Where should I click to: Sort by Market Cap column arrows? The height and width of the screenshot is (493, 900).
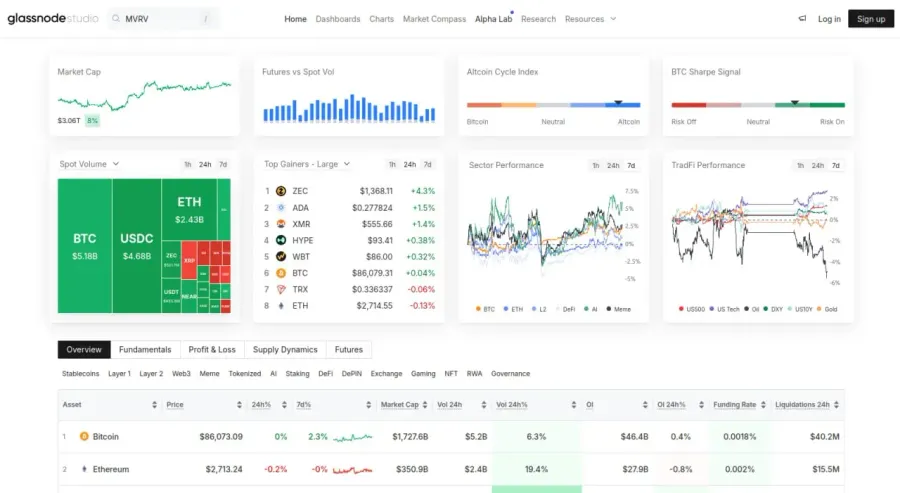[425, 405]
